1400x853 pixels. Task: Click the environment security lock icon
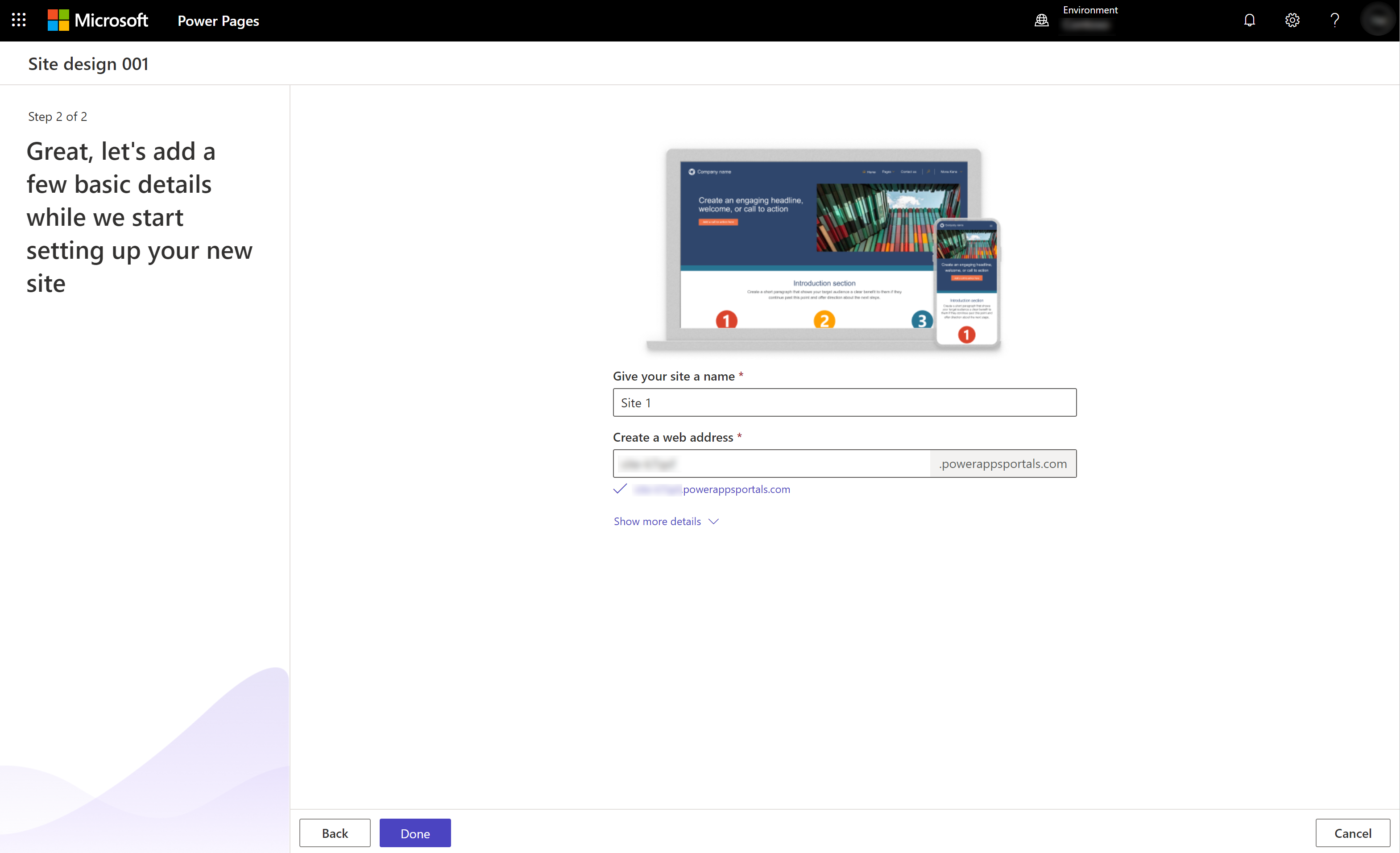(x=1042, y=20)
